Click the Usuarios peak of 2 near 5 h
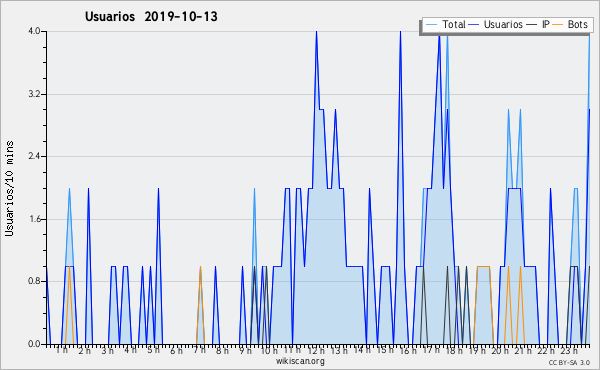The image size is (600, 370). tap(158, 189)
